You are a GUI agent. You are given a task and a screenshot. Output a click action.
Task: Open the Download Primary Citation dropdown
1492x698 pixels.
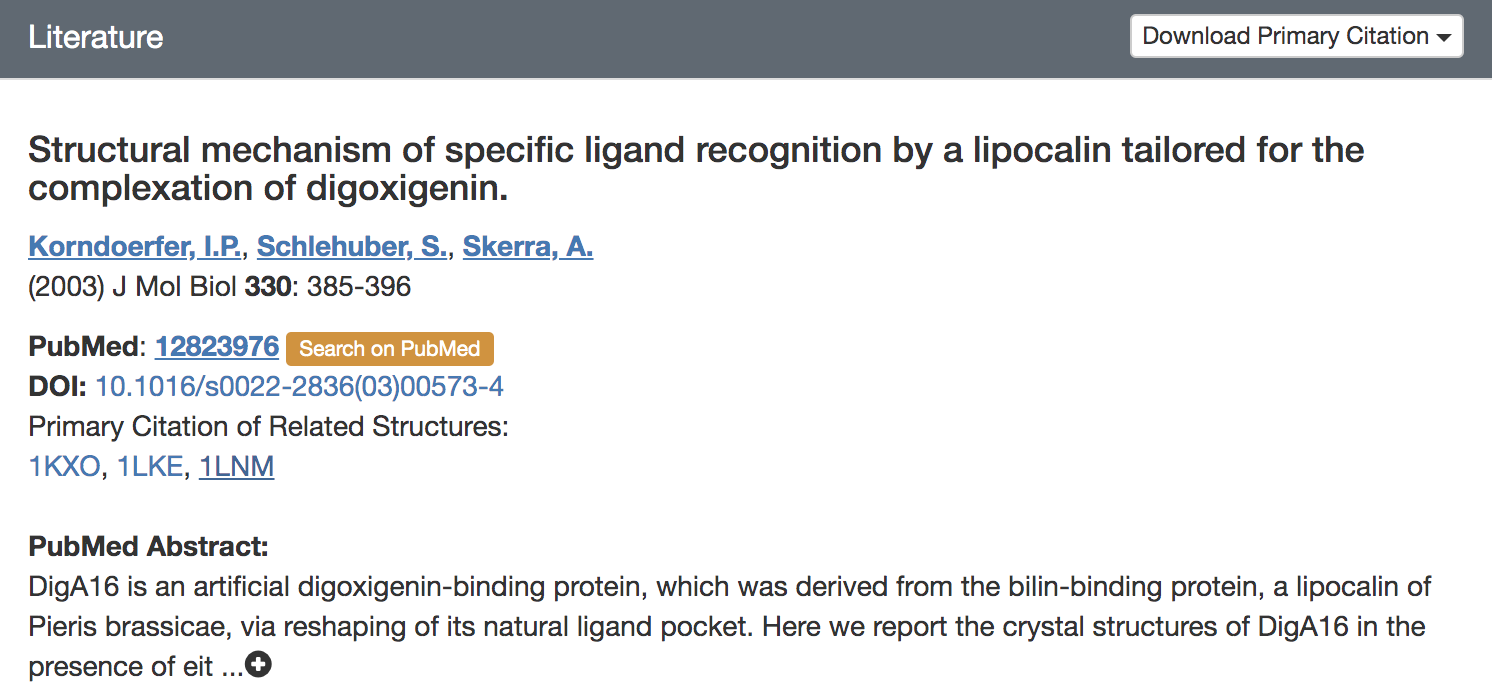(1296, 37)
